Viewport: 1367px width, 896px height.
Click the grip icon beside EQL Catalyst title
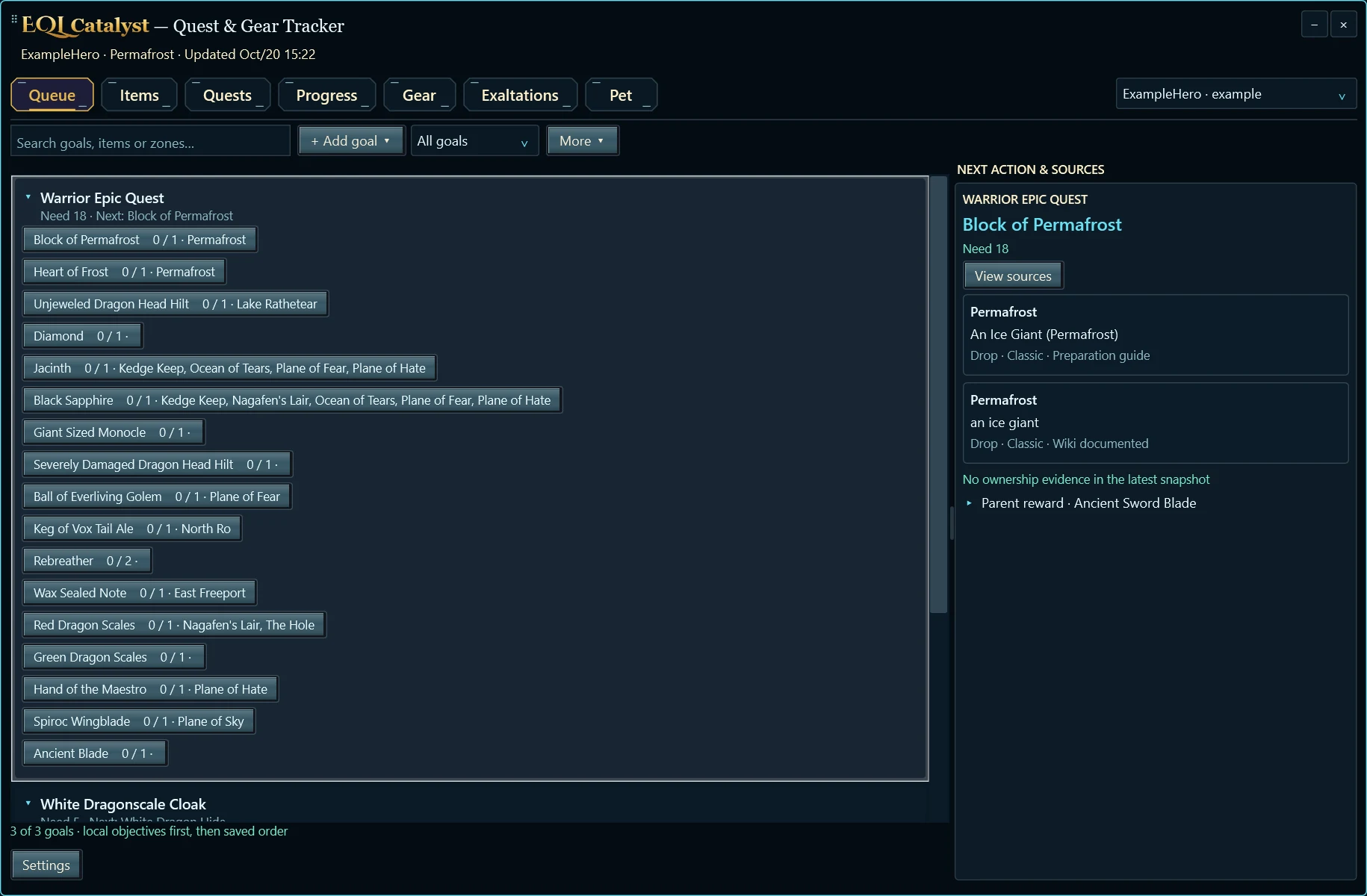(x=14, y=19)
